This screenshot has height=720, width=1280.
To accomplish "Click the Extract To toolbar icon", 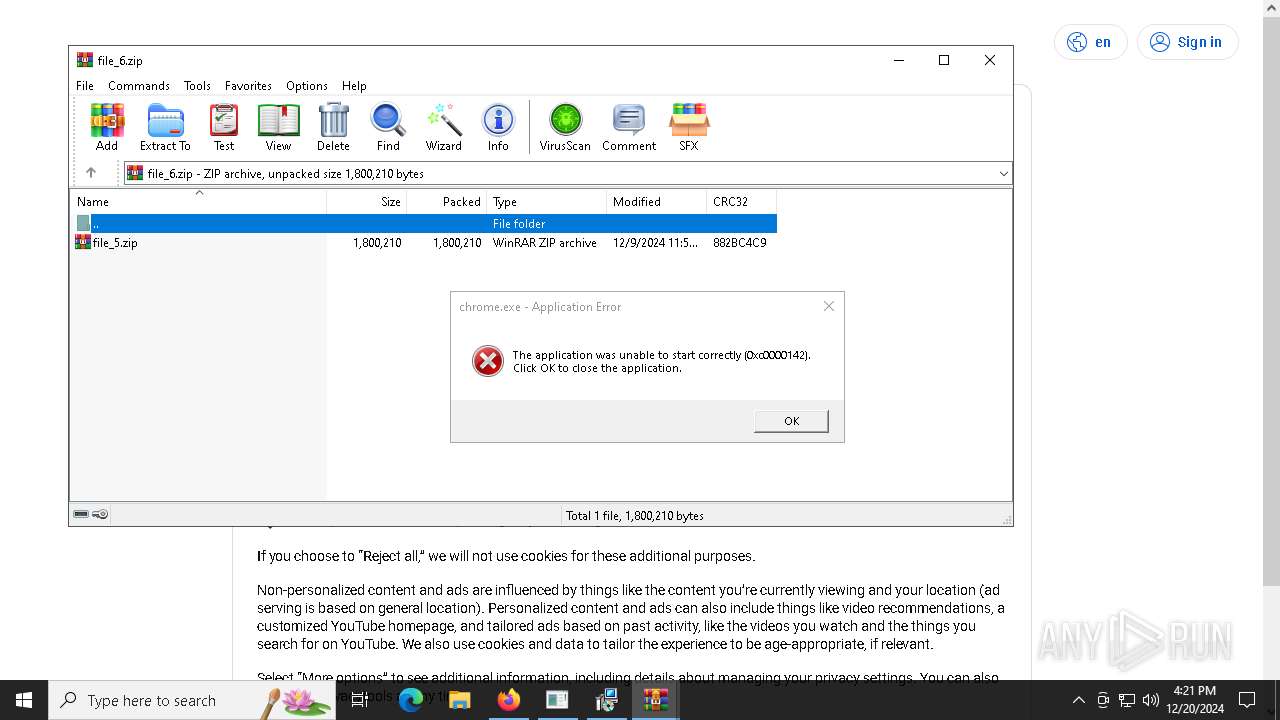I will point(165,127).
